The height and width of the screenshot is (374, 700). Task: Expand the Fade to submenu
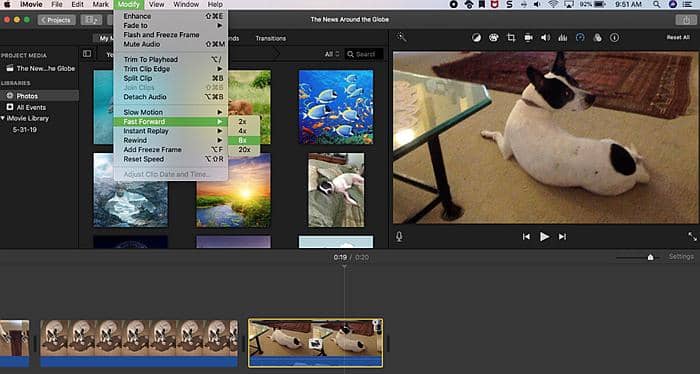pos(171,25)
